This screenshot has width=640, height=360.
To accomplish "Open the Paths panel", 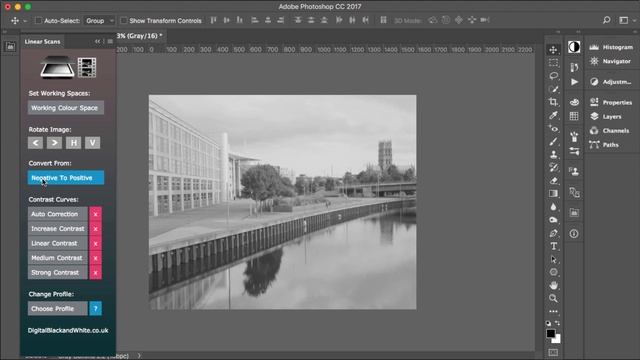I will tap(604, 145).
